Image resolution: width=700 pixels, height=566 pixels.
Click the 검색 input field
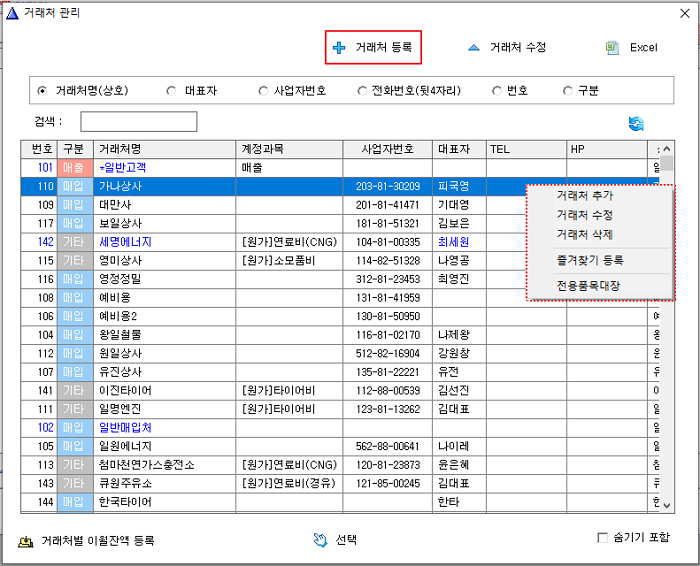tap(139, 122)
